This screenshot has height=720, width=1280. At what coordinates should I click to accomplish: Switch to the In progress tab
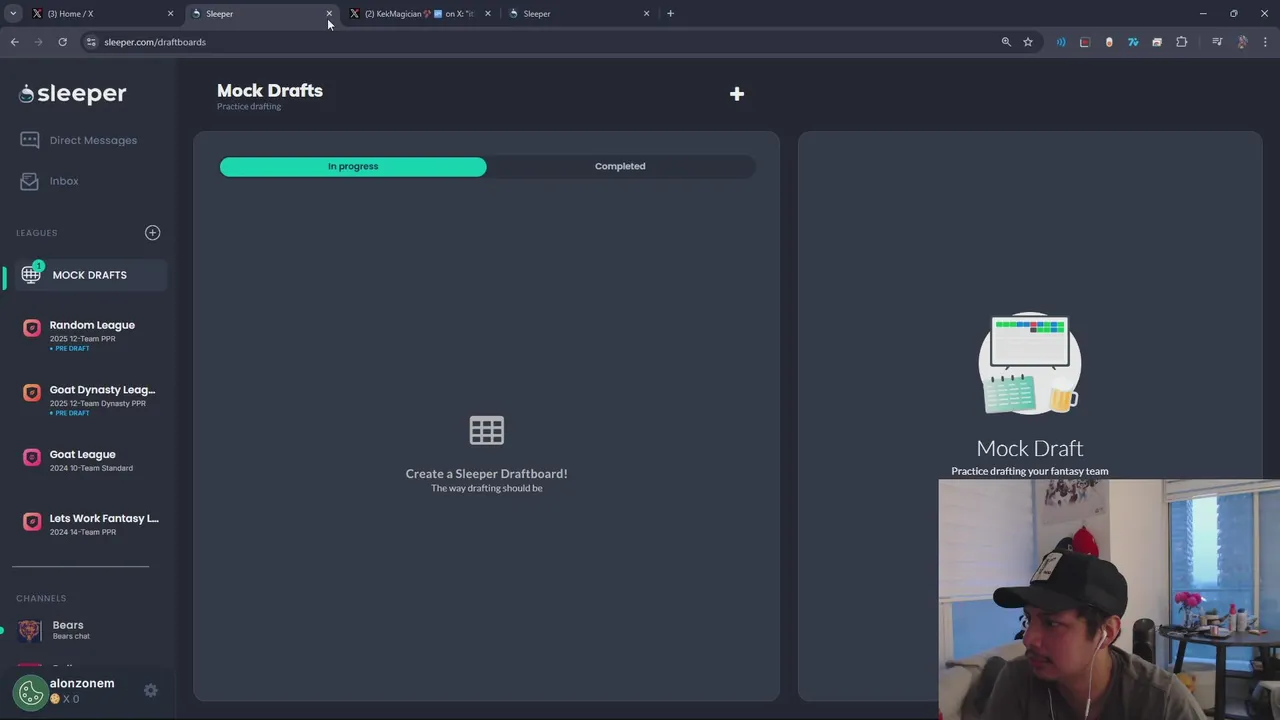click(x=353, y=166)
